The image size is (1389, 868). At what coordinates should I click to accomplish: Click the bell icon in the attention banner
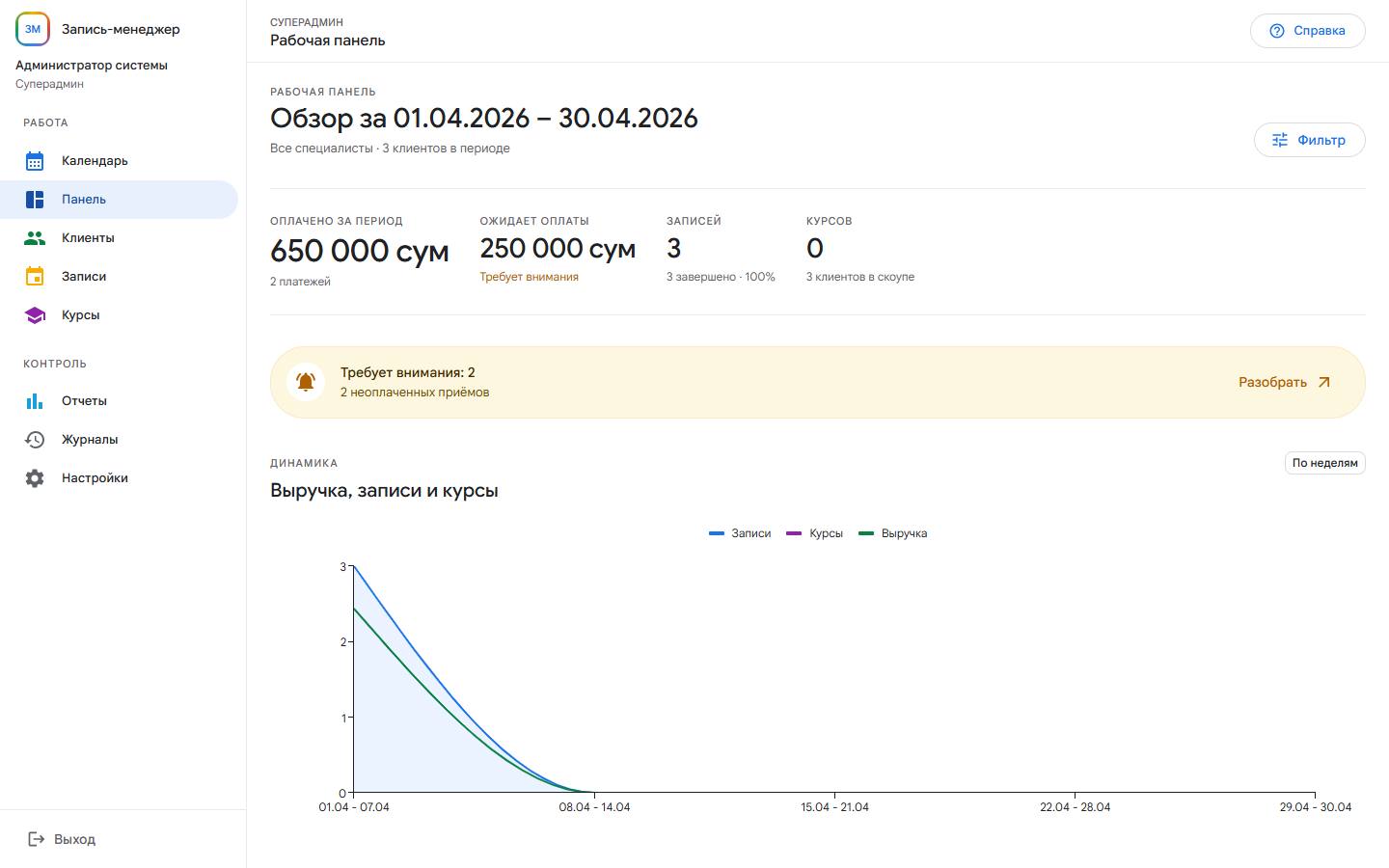point(306,382)
